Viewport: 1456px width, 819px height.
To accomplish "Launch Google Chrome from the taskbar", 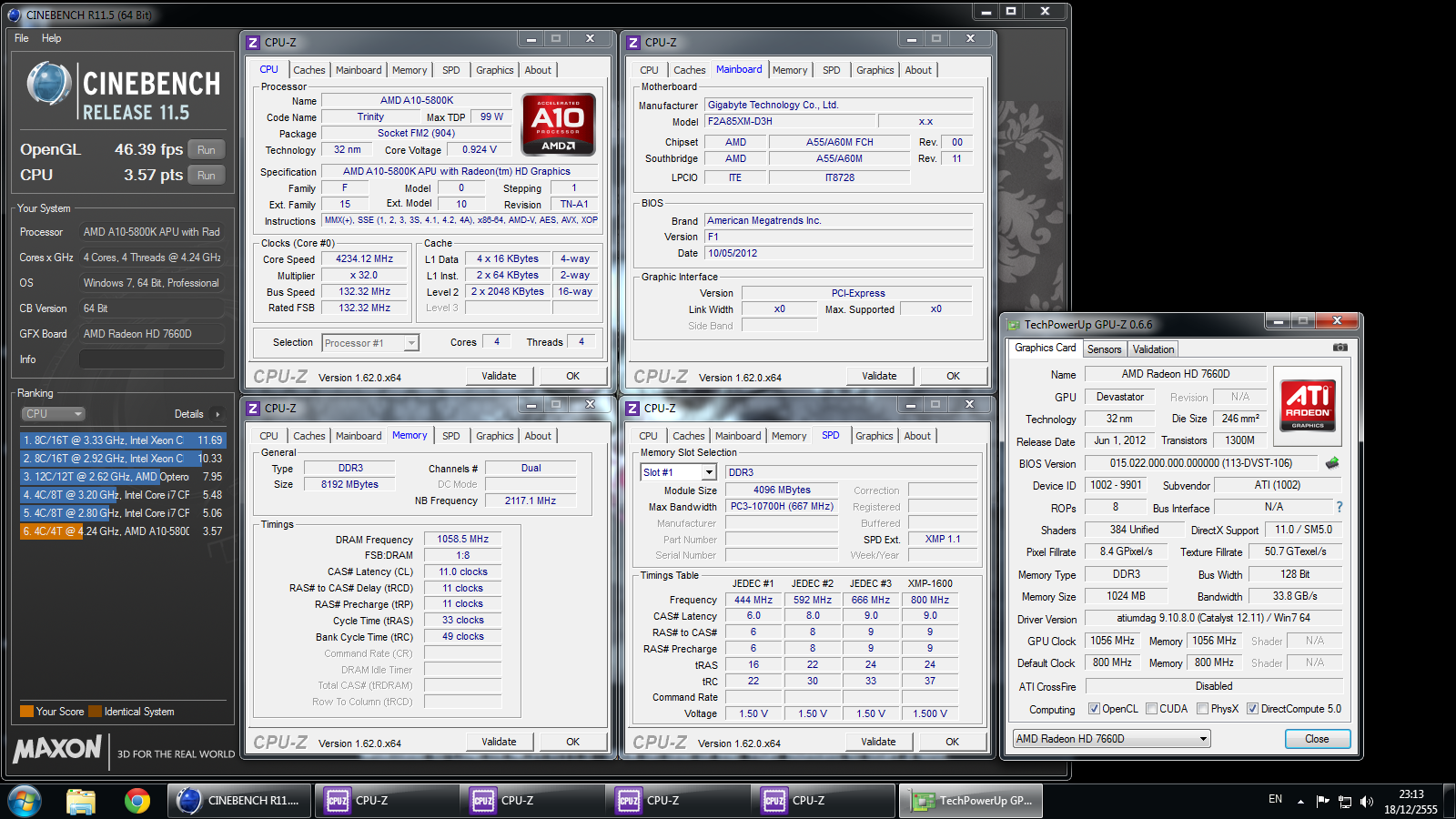I will 137,801.
